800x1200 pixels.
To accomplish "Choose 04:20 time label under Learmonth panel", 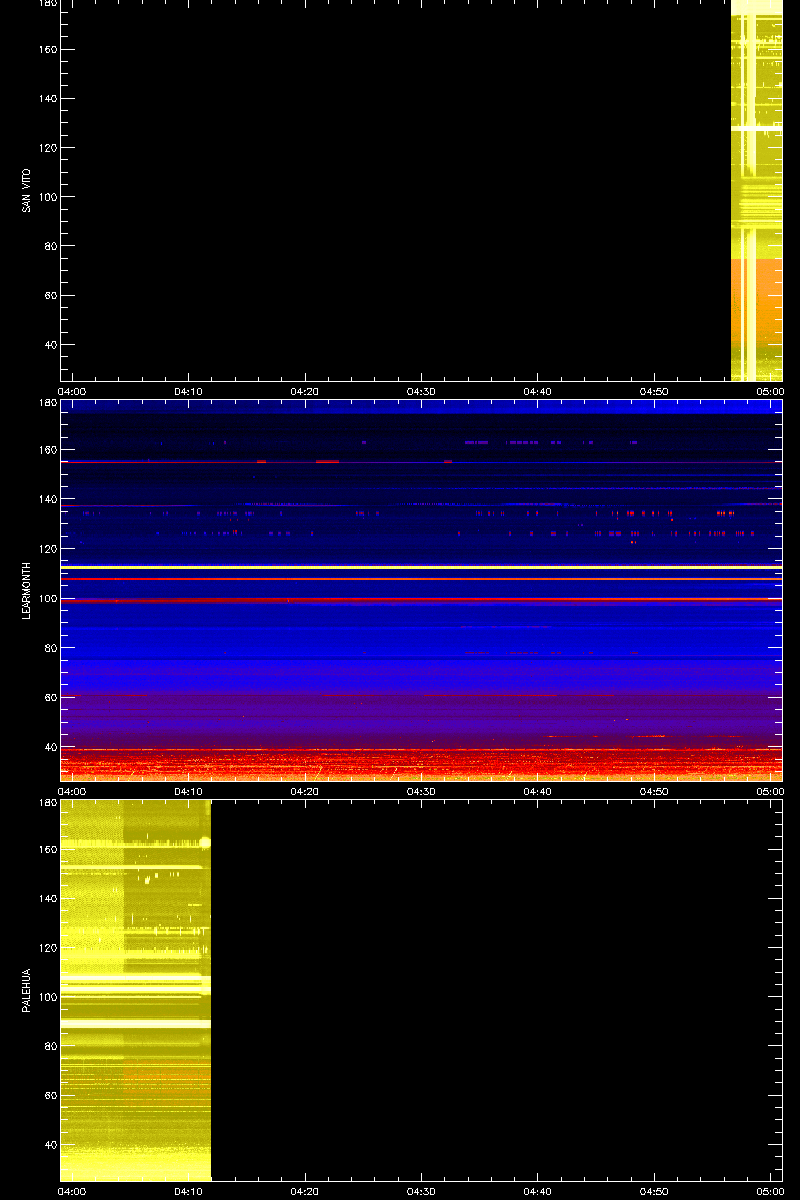I will [x=305, y=791].
